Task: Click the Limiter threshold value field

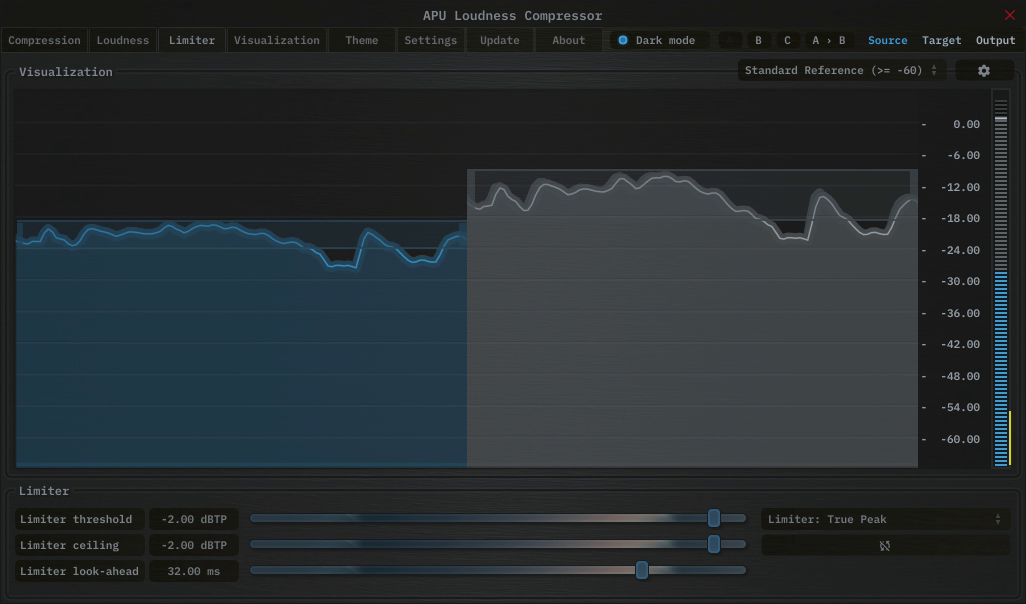Action: (193, 518)
